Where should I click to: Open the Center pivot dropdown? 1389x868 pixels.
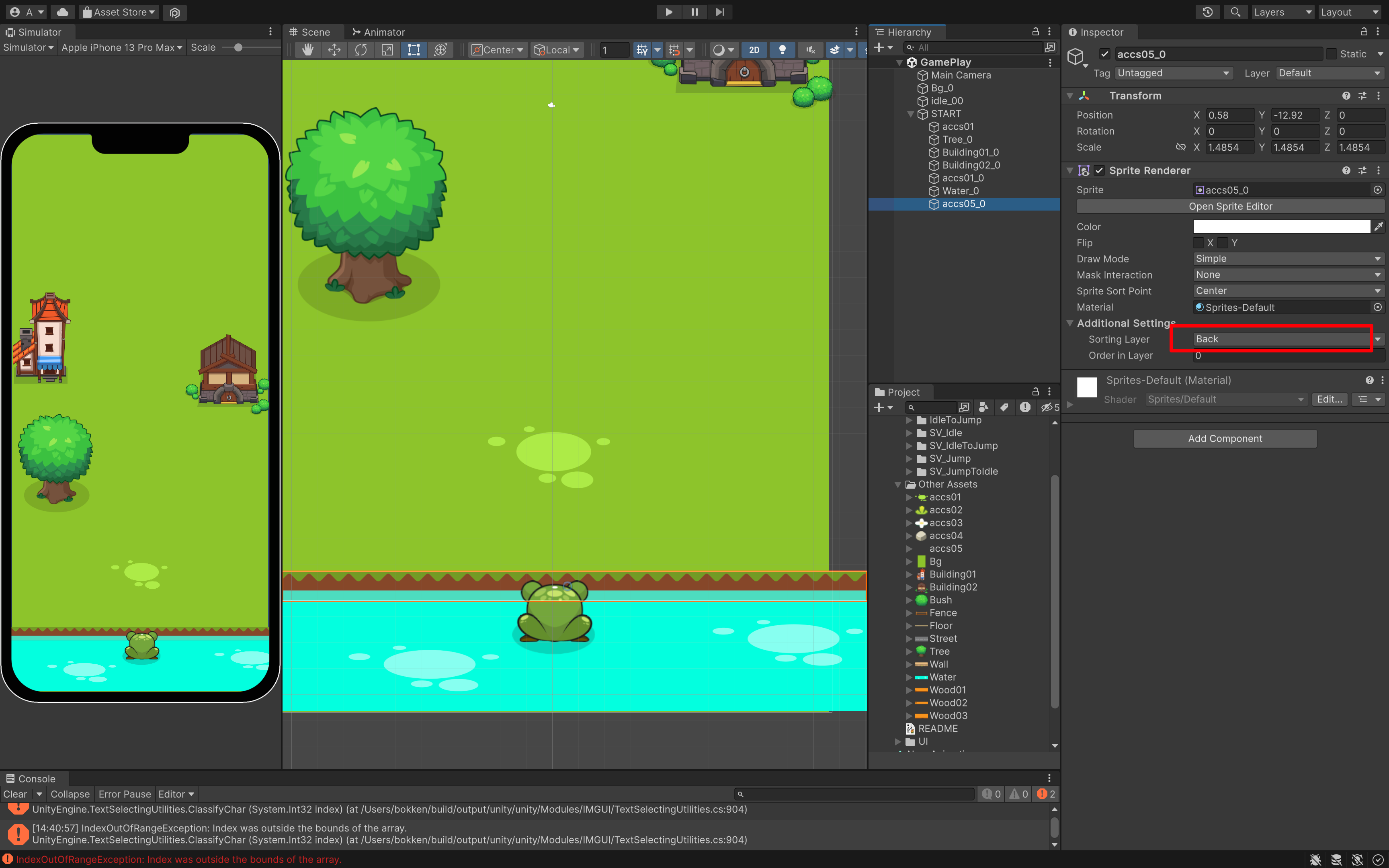(497, 50)
